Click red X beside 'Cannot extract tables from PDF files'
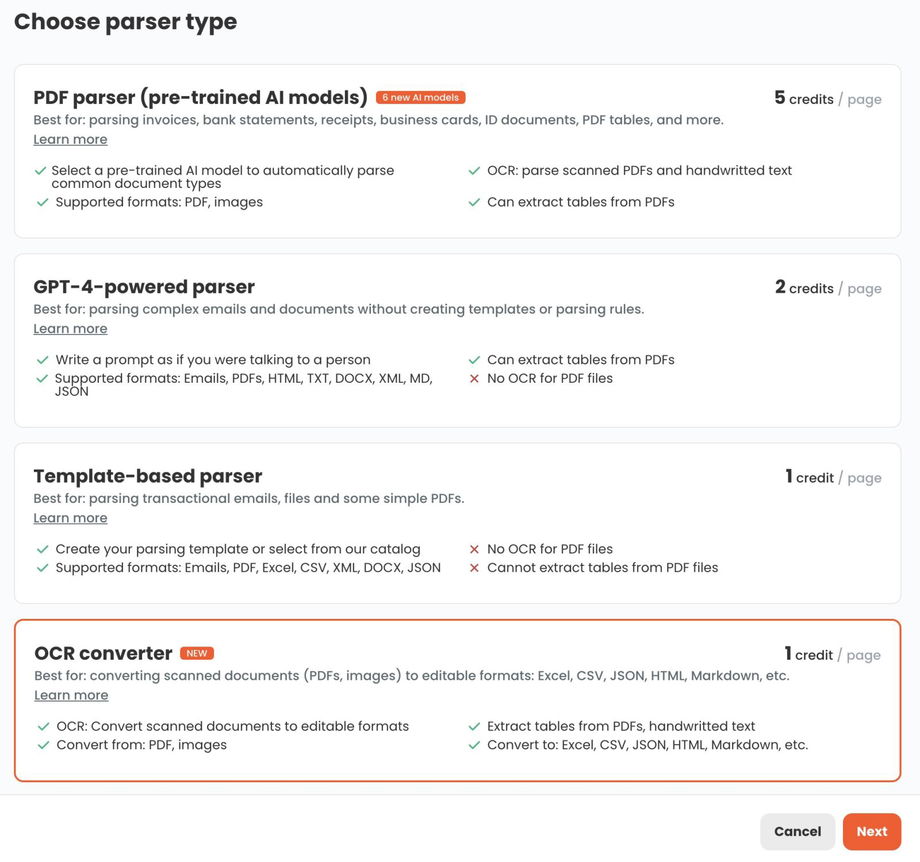 click(x=474, y=568)
